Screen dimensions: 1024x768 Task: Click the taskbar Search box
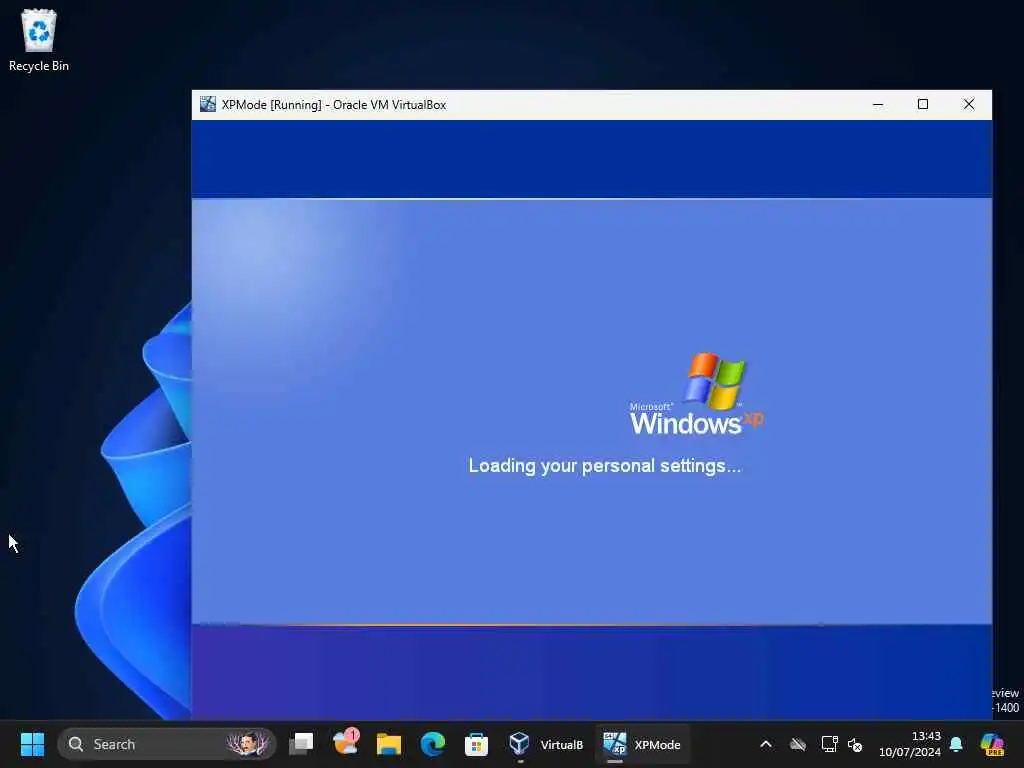coord(167,744)
